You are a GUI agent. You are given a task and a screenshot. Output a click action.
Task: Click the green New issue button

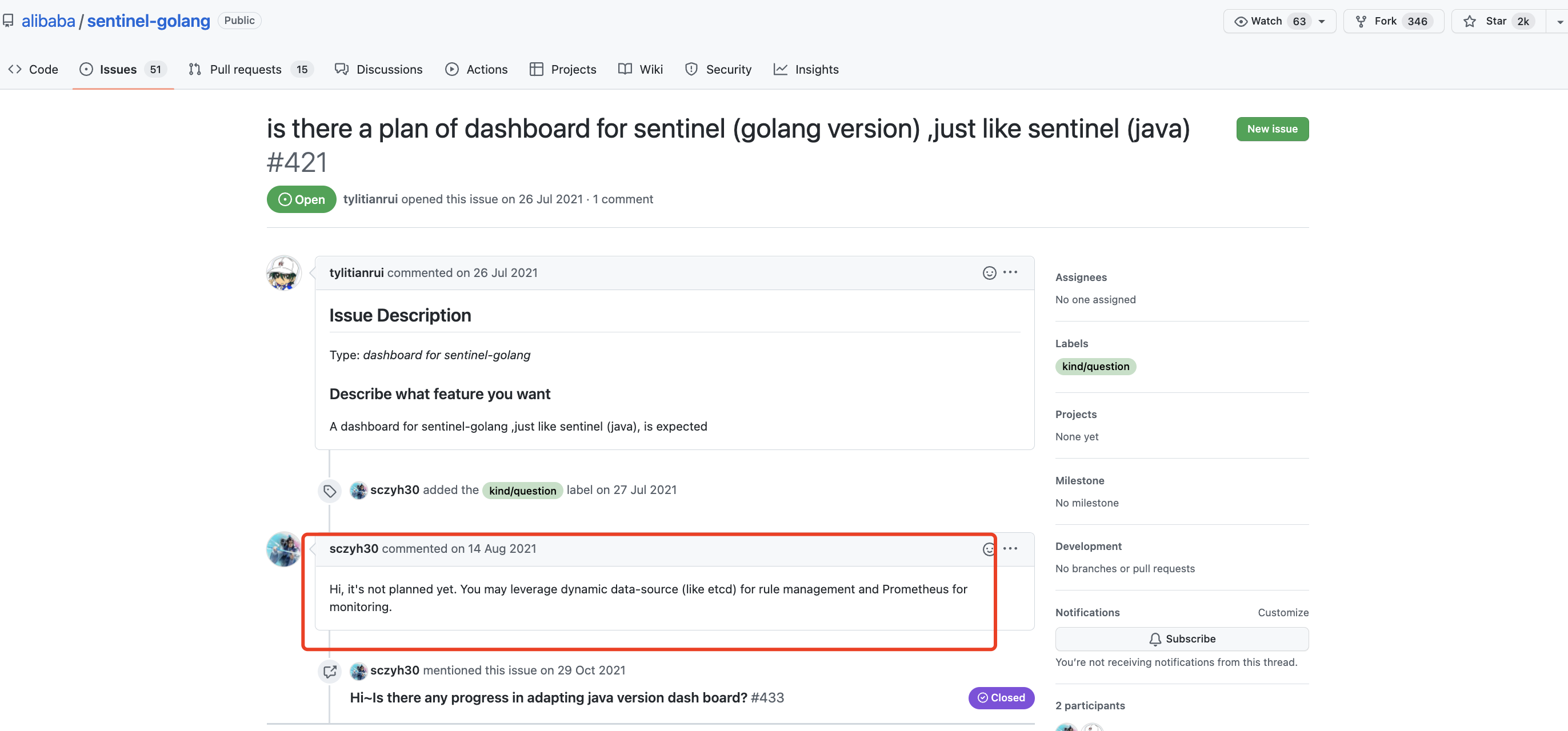click(x=1271, y=129)
